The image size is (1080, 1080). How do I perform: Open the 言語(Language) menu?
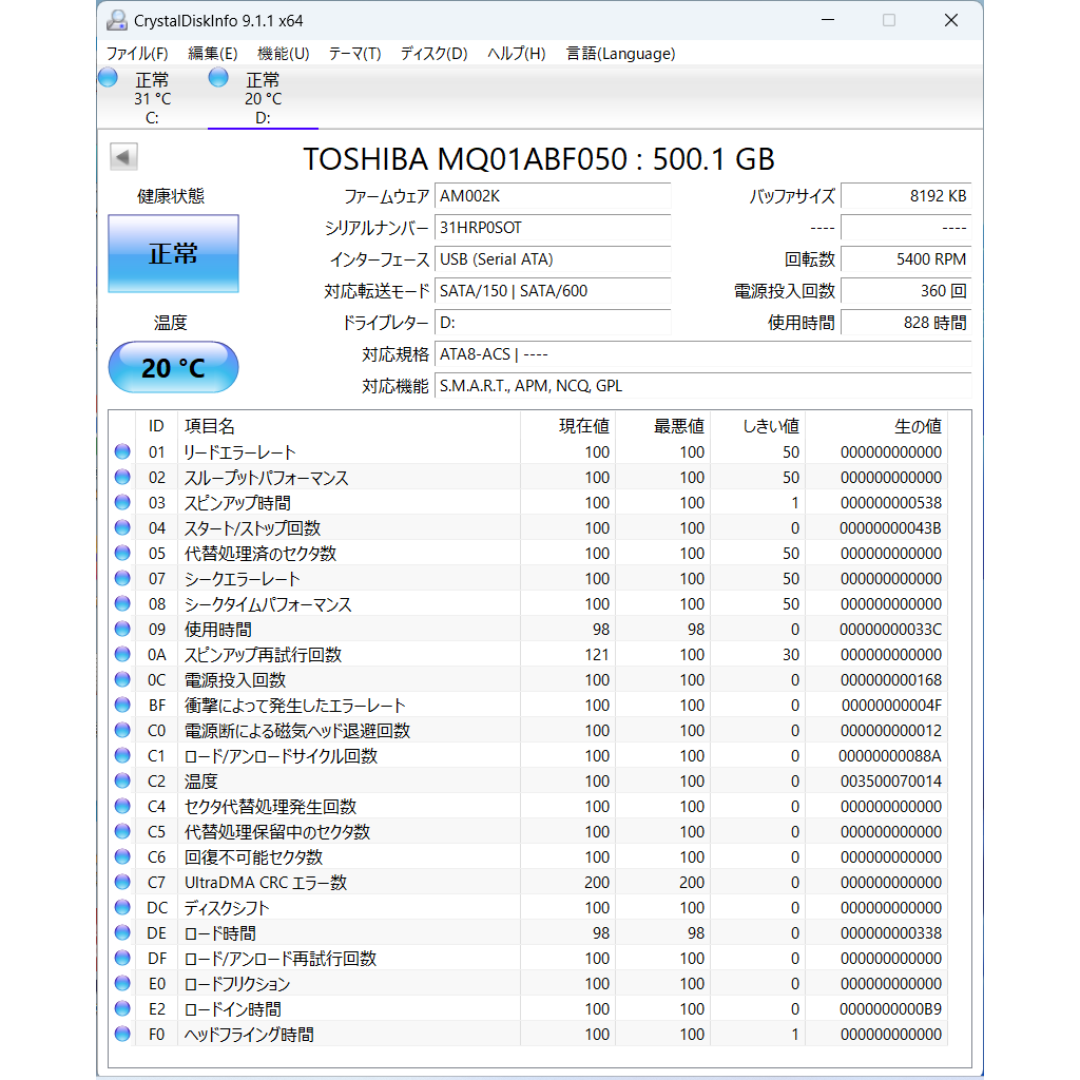pos(621,54)
